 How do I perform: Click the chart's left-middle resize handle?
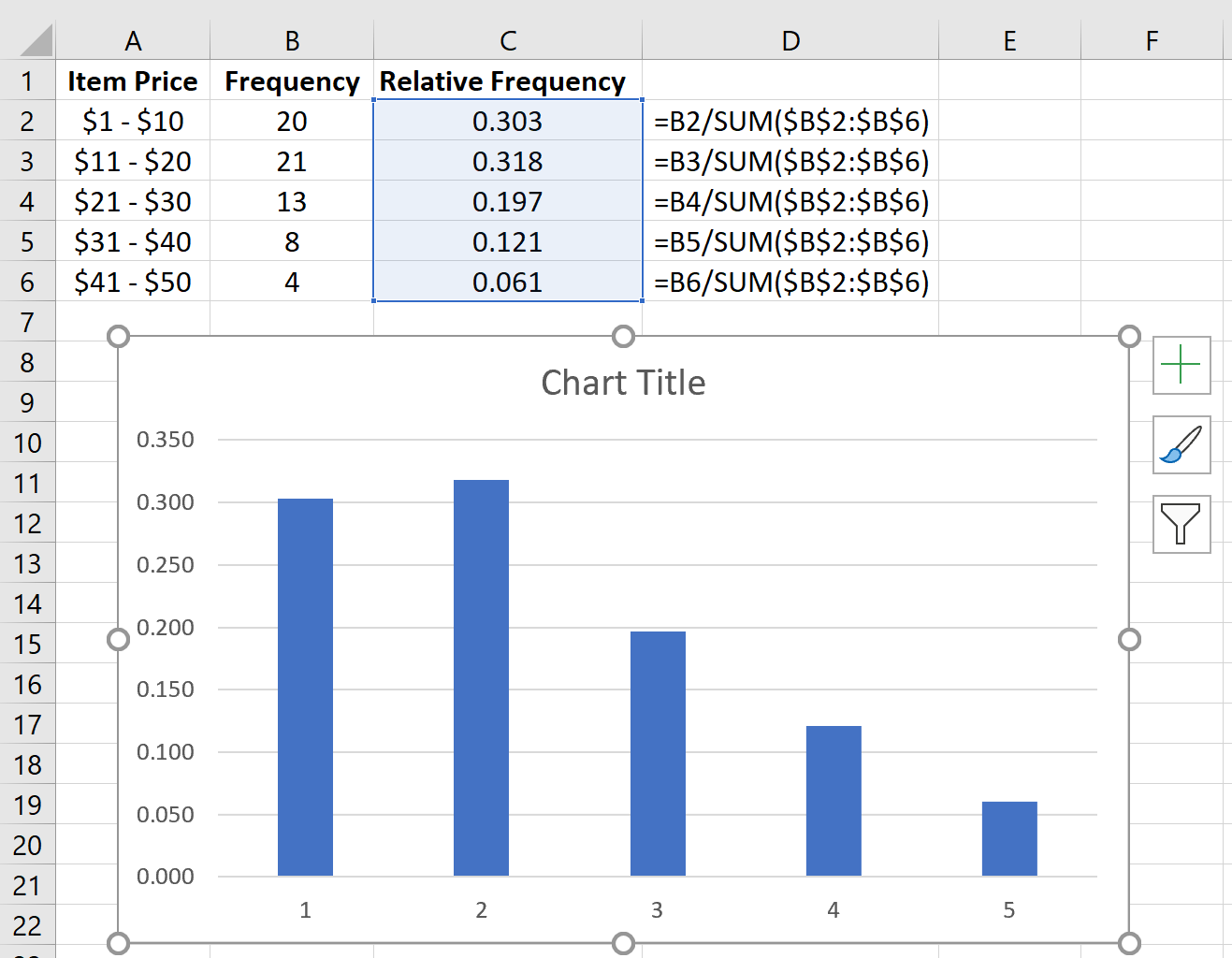click(118, 639)
